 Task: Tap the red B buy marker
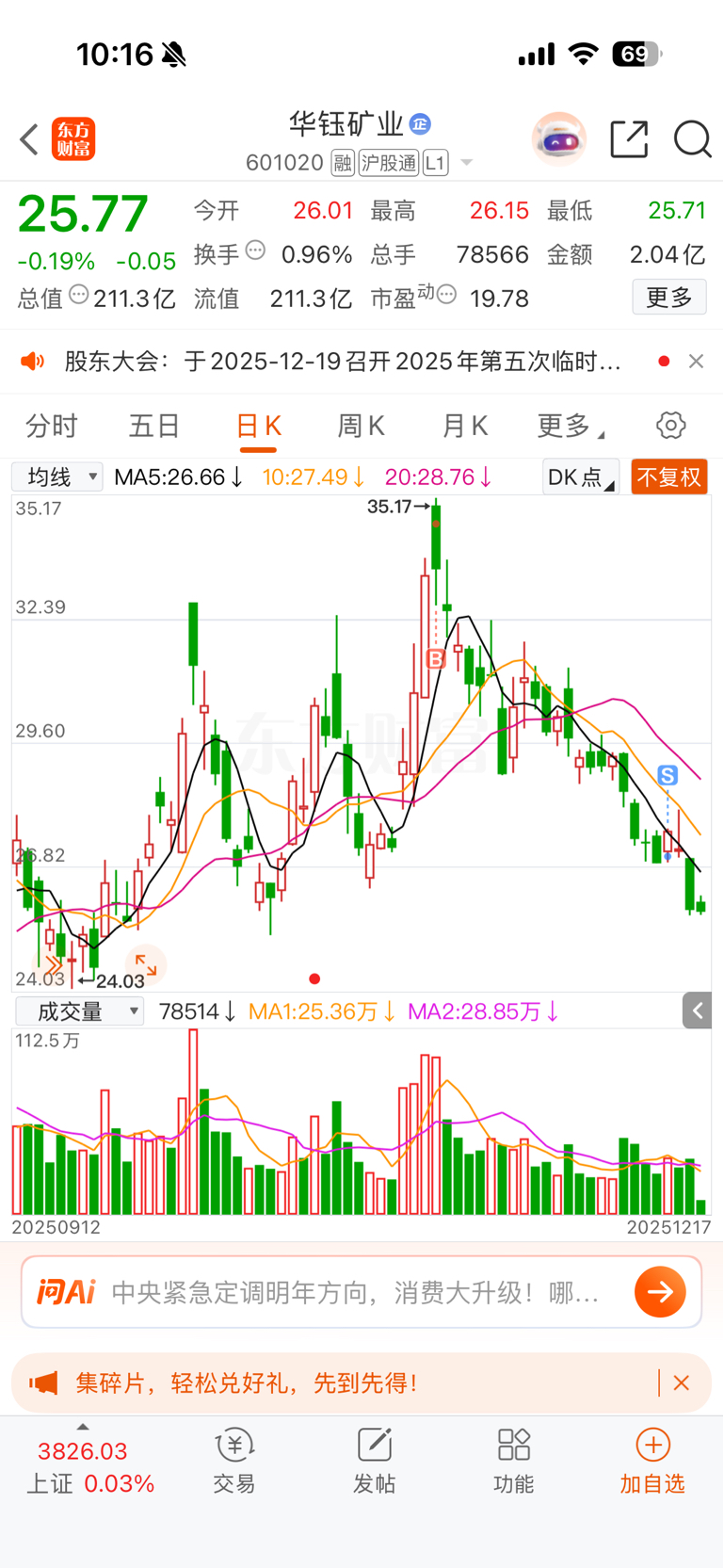click(436, 658)
